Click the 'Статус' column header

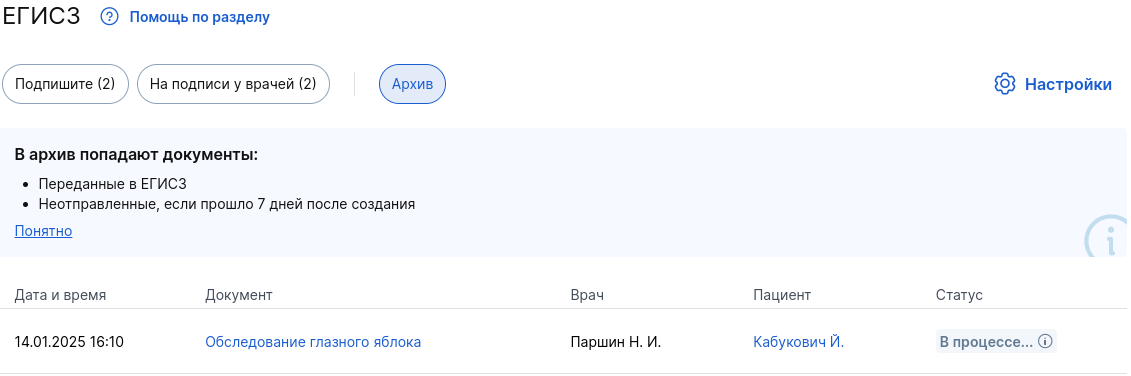tap(959, 295)
